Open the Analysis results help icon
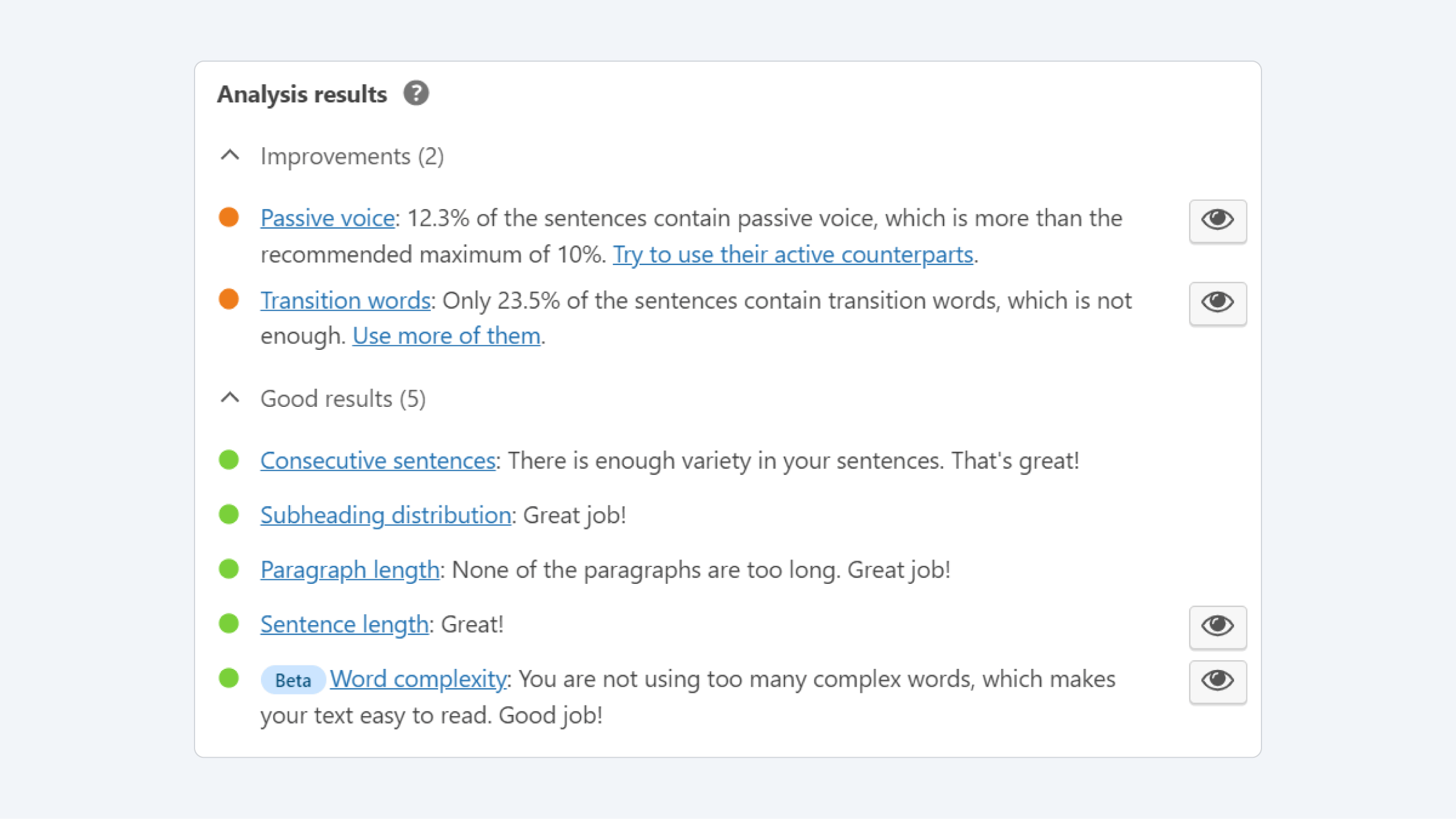 click(417, 93)
